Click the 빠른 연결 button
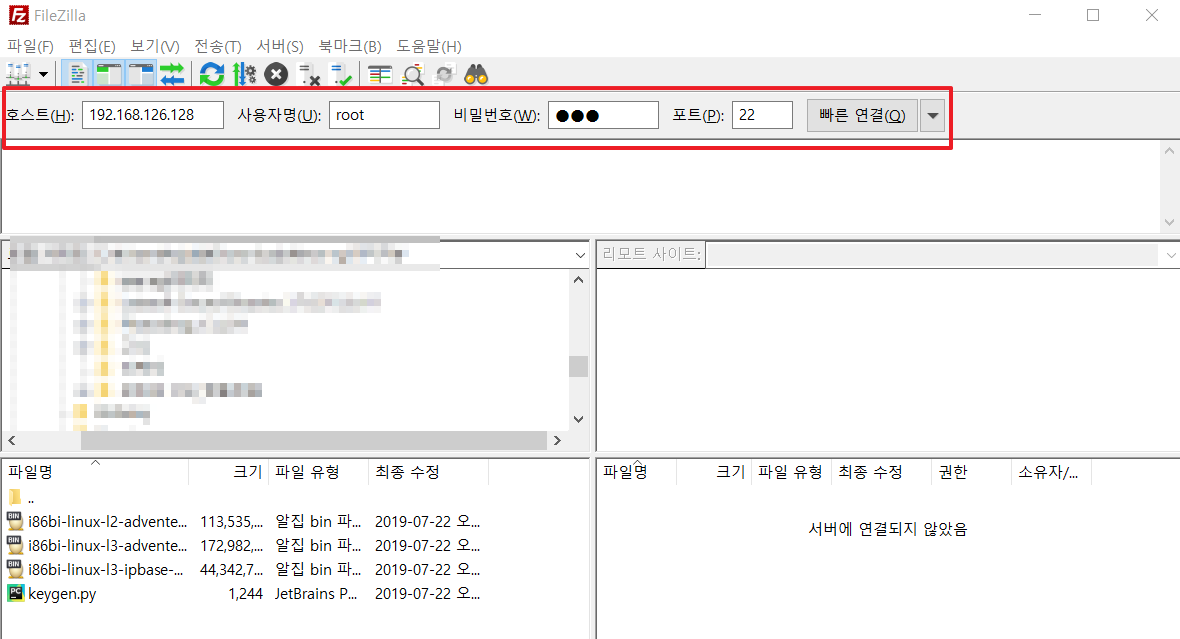This screenshot has height=639, width=1180. tap(862, 115)
